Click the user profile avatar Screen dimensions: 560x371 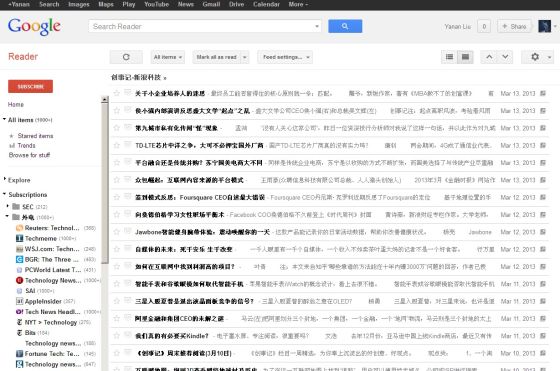pos(544,26)
